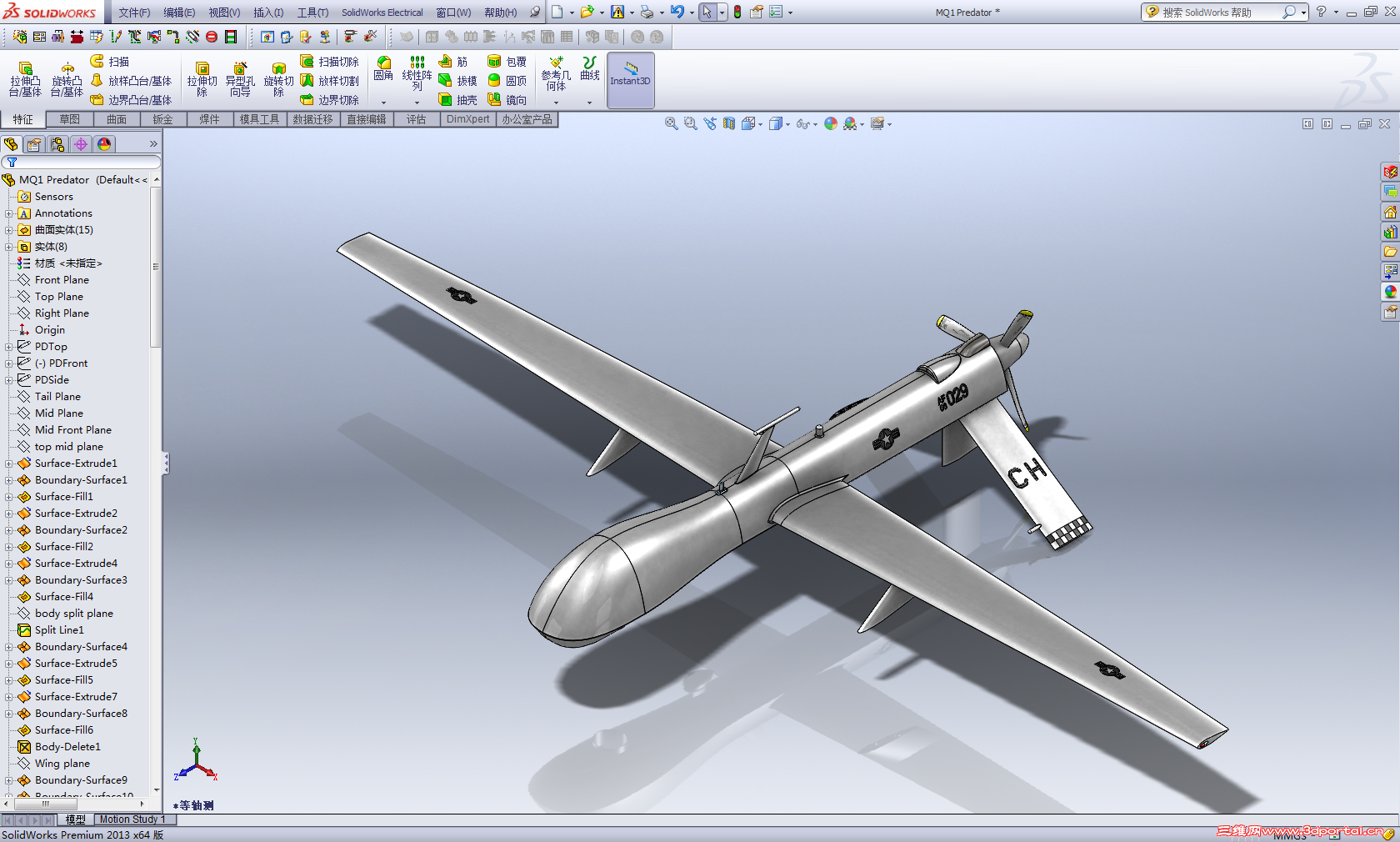Open the 插入(I) Insert menu
This screenshot has height=842, width=1400.
click(x=268, y=13)
